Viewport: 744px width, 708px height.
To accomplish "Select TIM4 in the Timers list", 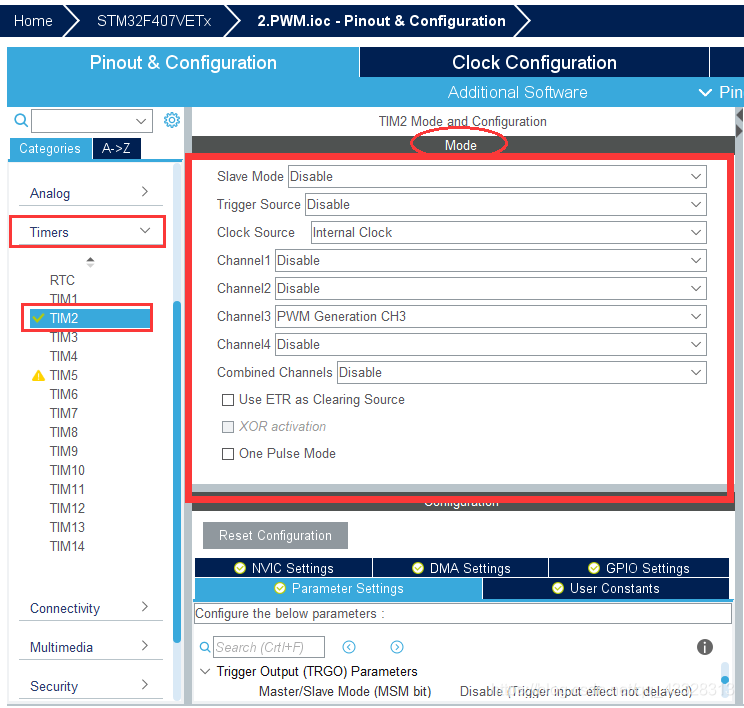I will [x=64, y=356].
